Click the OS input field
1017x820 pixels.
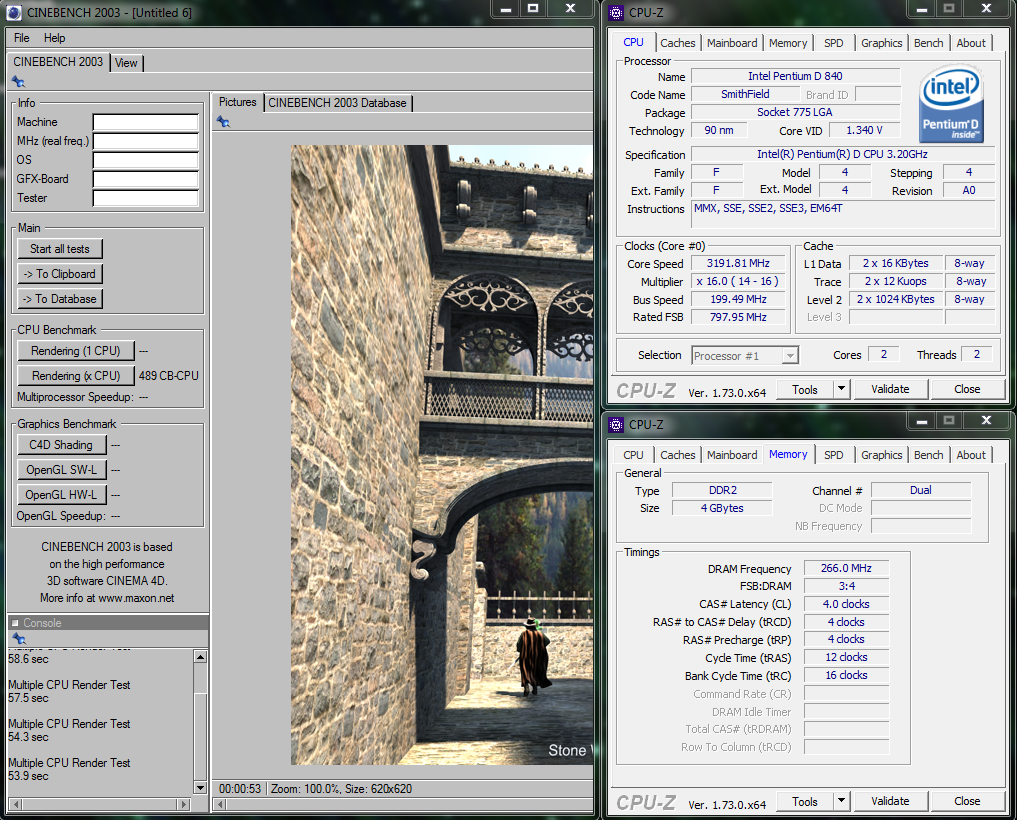pos(145,160)
